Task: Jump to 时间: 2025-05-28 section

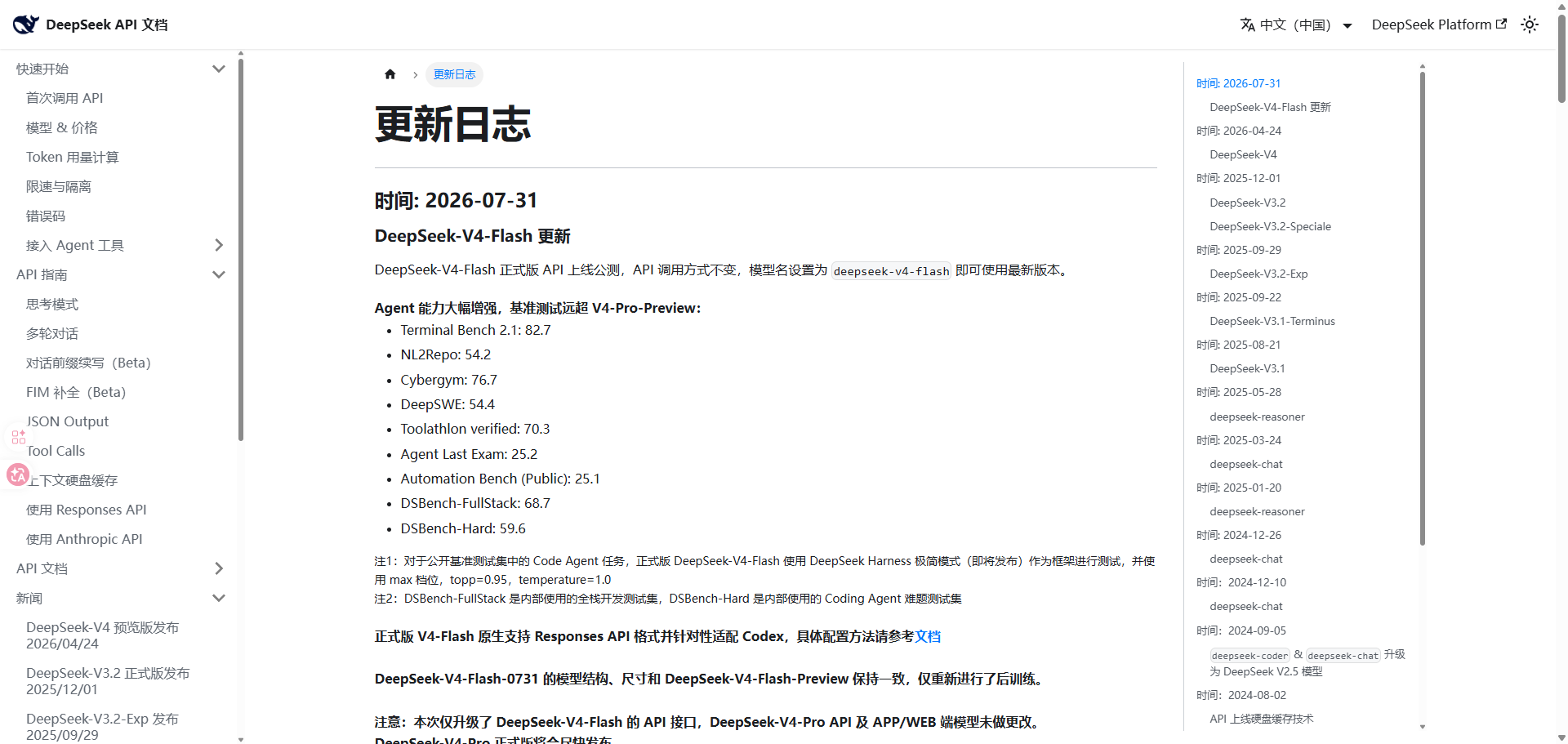Action: [x=1239, y=392]
